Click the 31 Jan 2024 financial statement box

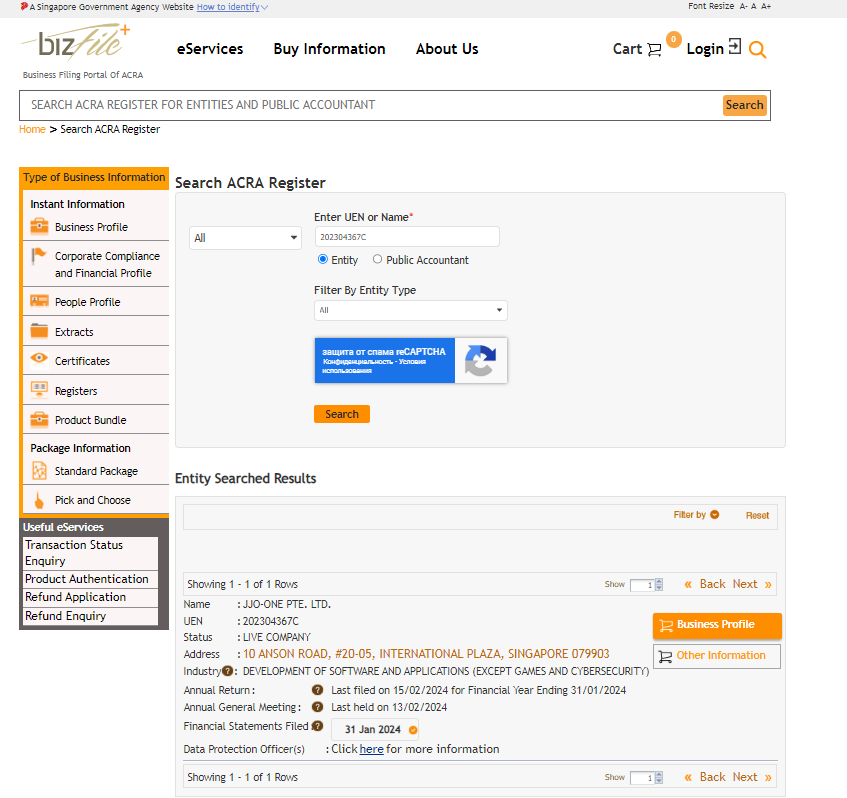pos(374,729)
